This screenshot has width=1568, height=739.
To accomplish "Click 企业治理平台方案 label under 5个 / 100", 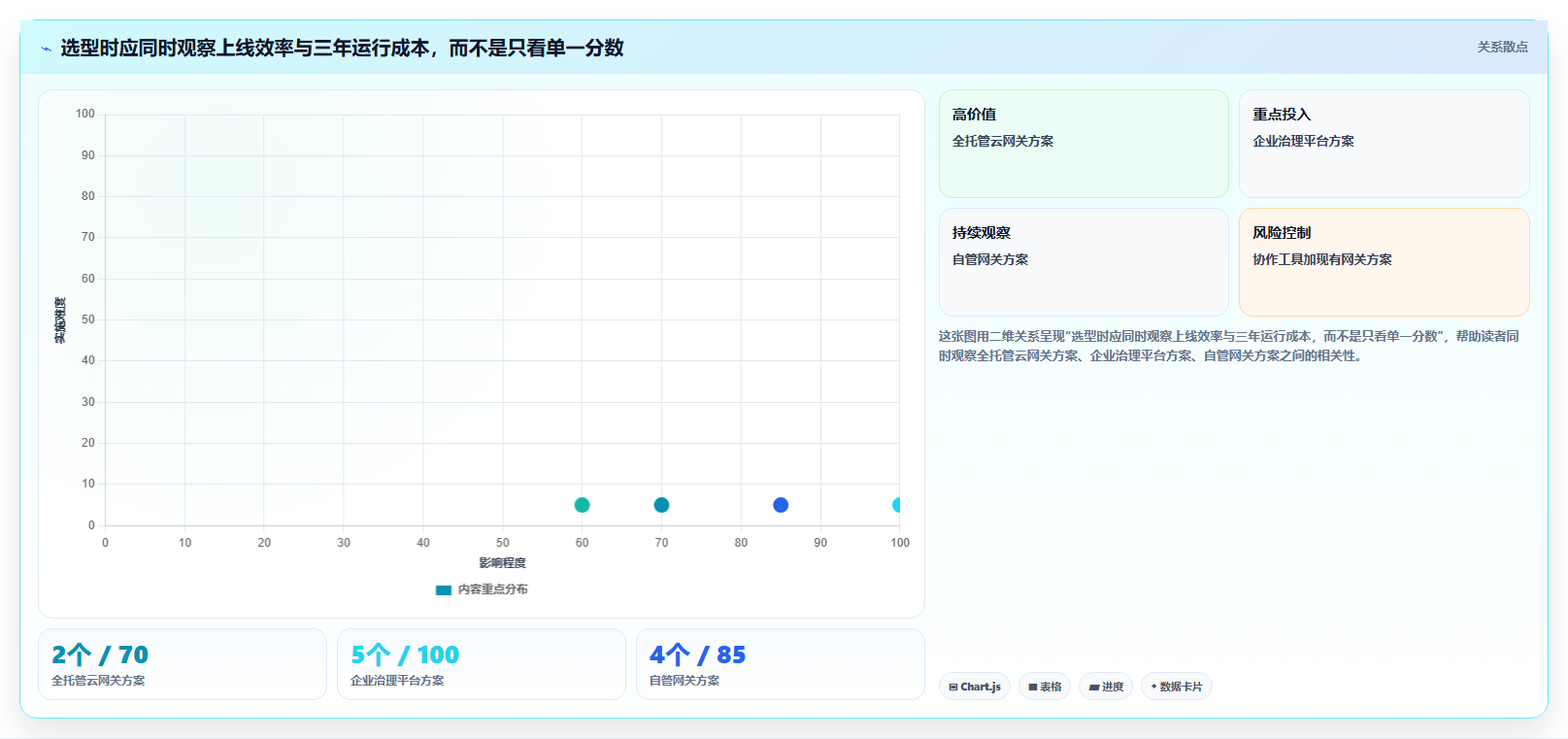I will tap(397, 681).
